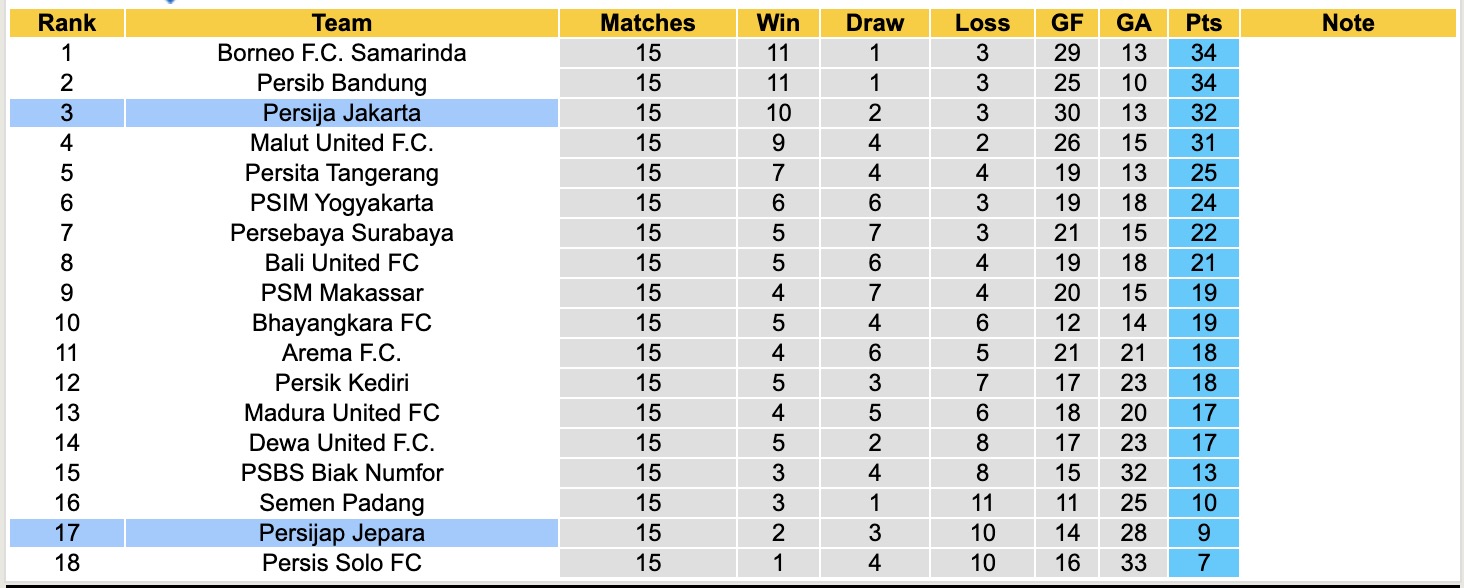The image size is (1464, 588).
Task: Click the Team column header
Action: click(x=341, y=23)
